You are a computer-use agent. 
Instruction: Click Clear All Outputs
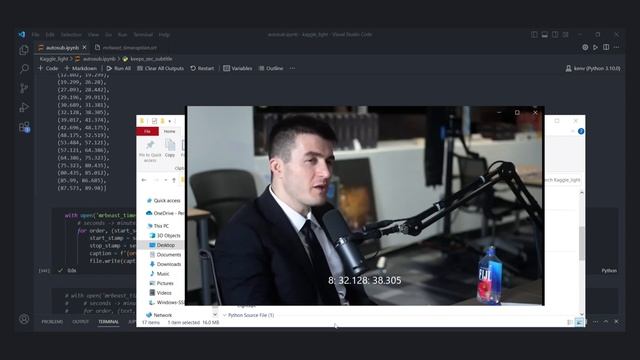160,68
